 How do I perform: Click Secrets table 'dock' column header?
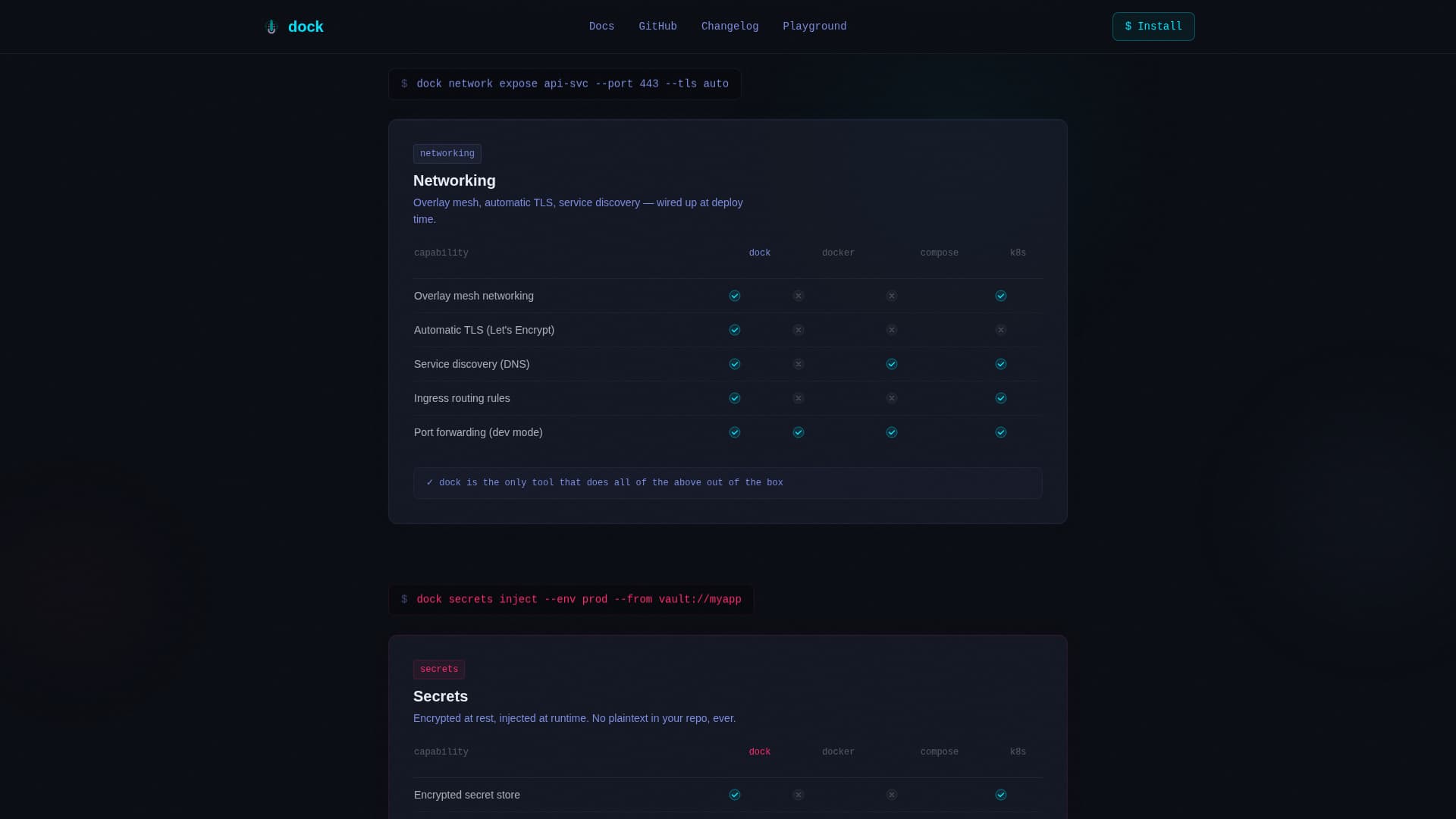[x=760, y=752]
